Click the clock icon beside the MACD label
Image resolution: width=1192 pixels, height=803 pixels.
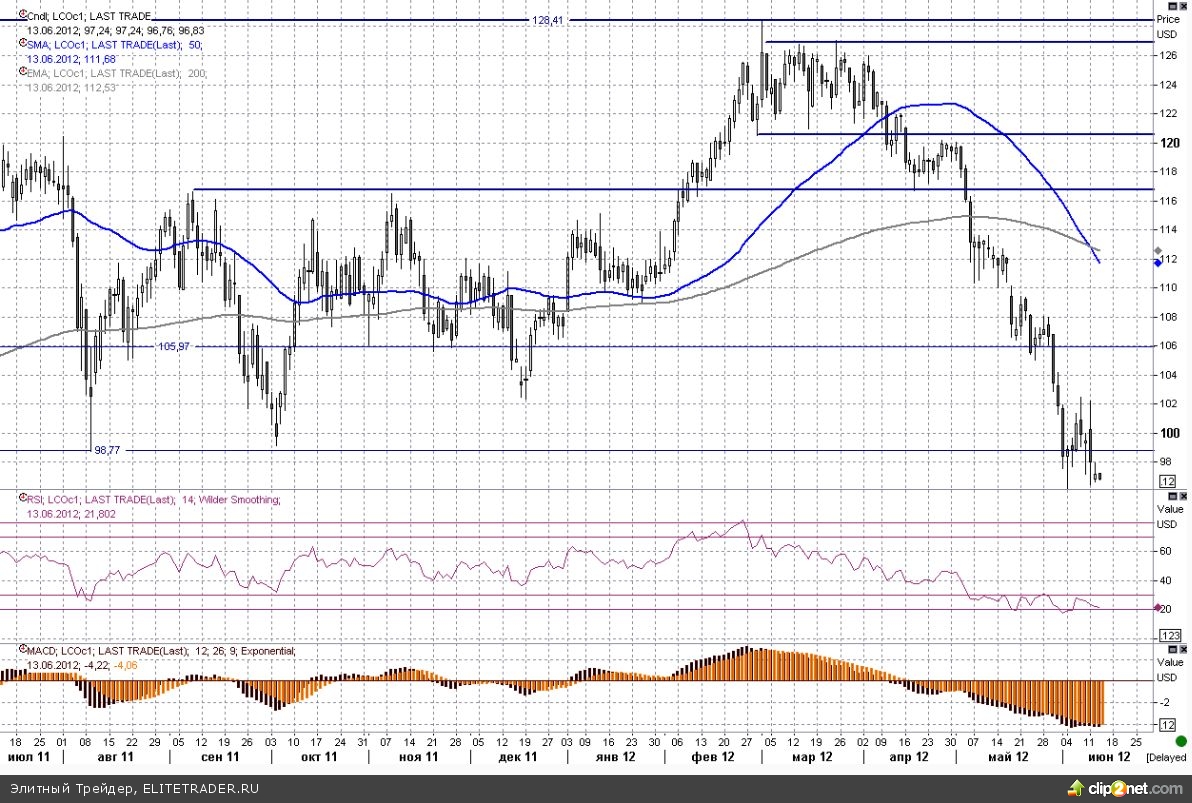pos(22,651)
